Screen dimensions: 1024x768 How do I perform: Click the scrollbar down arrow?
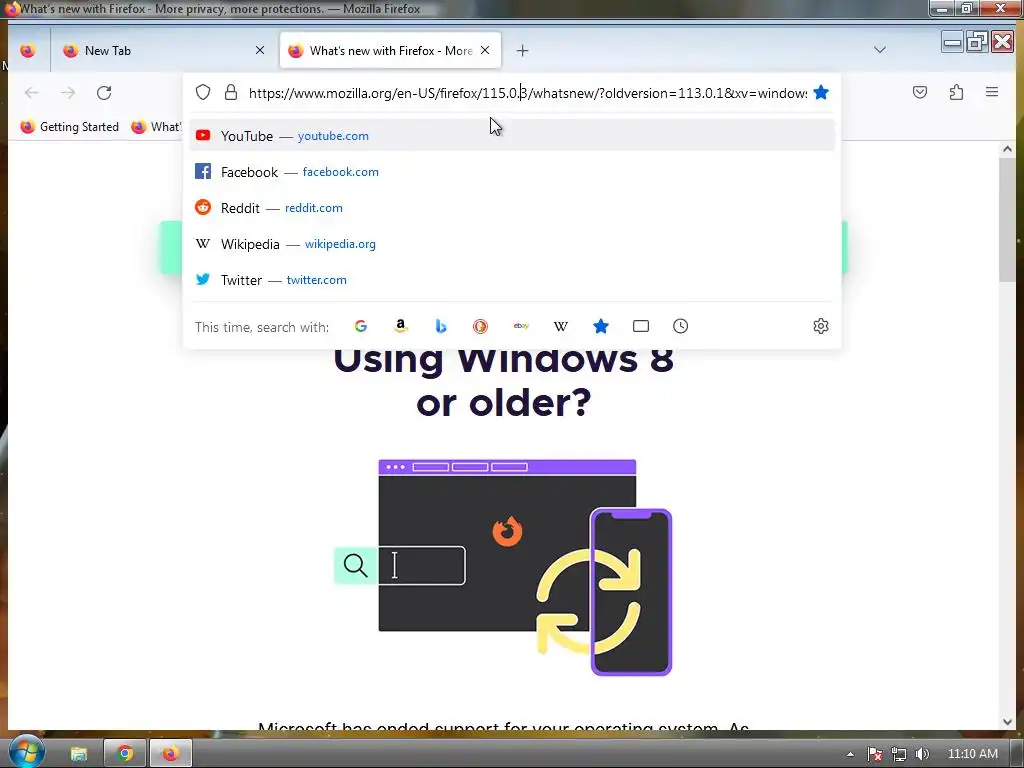(1007, 722)
